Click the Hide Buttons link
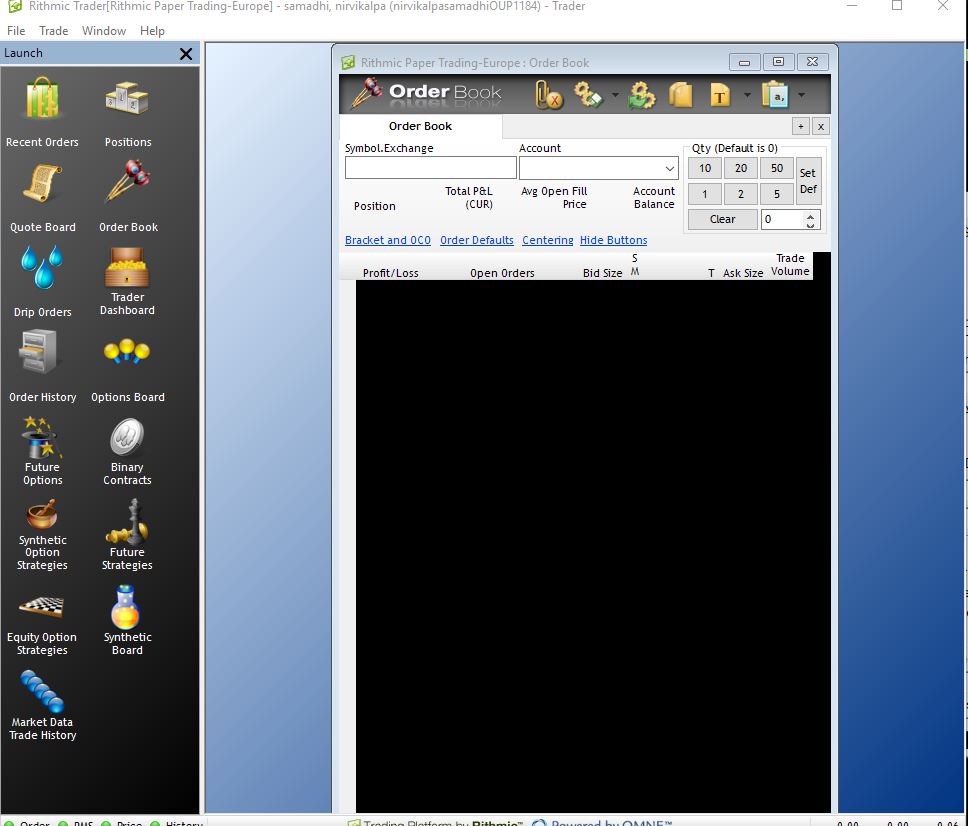Viewport: 968px width, 826px height. click(614, 240)
